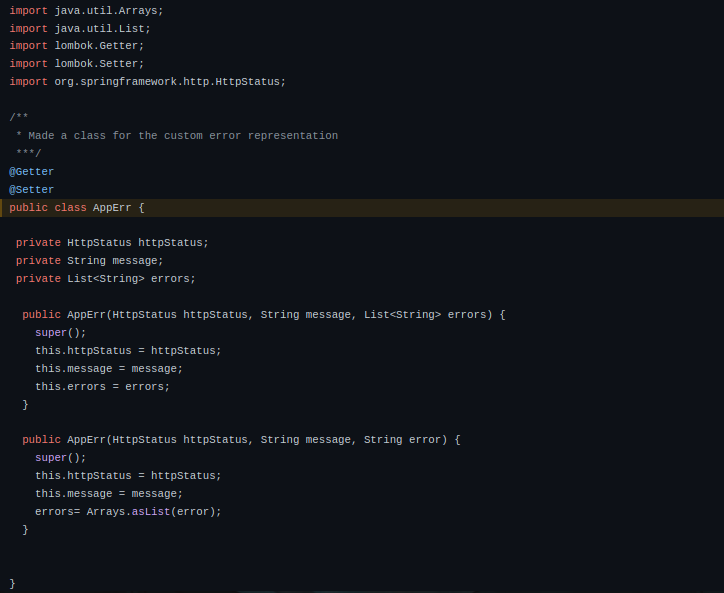Click the constructor with String error parameter

[x=240, y=440]
